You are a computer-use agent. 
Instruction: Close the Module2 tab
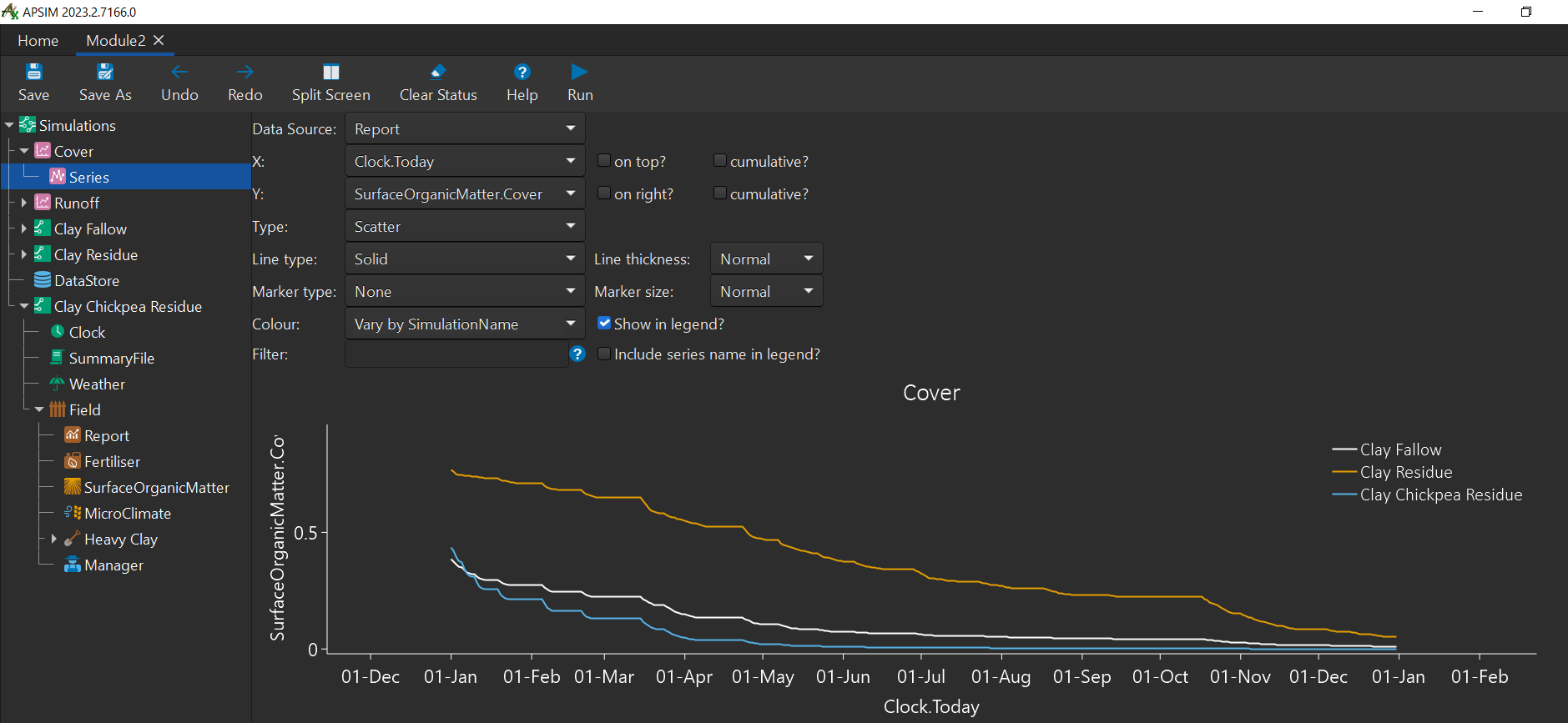pyautogui.click(x=159, y=40)
